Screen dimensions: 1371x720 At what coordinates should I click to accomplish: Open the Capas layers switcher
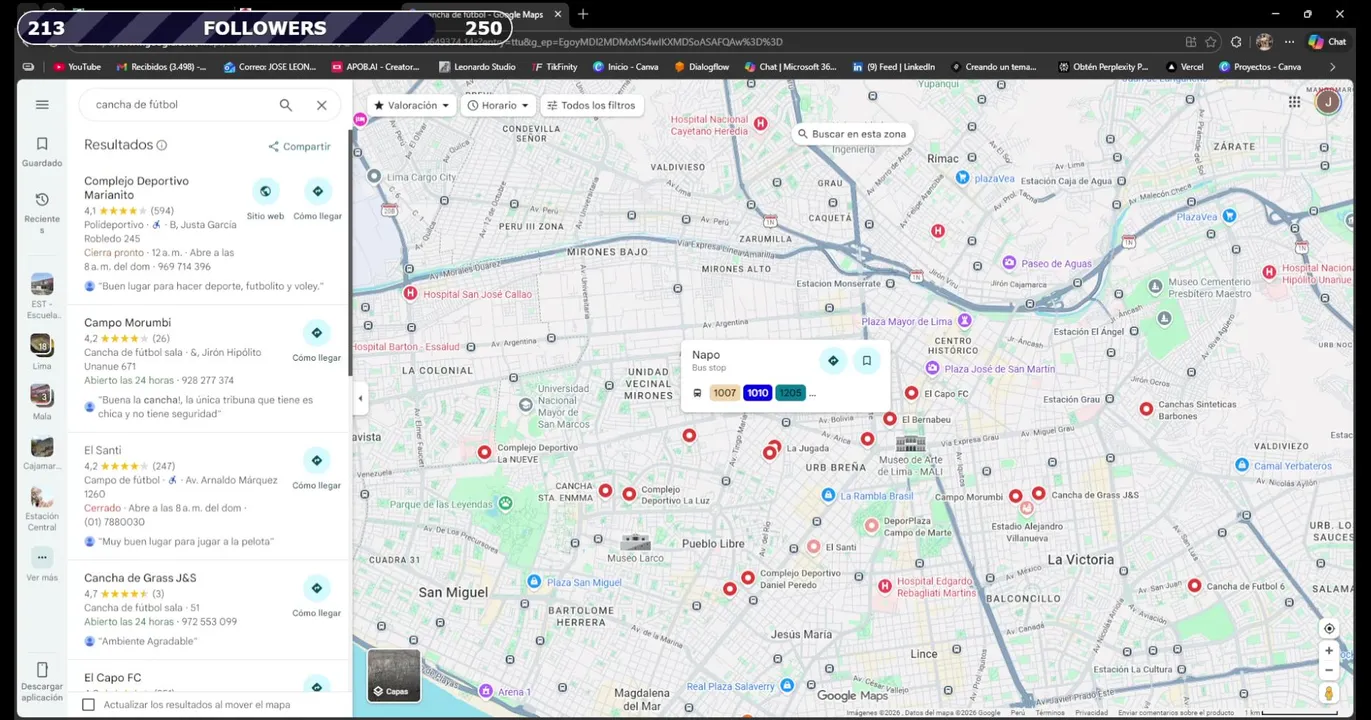394,675
